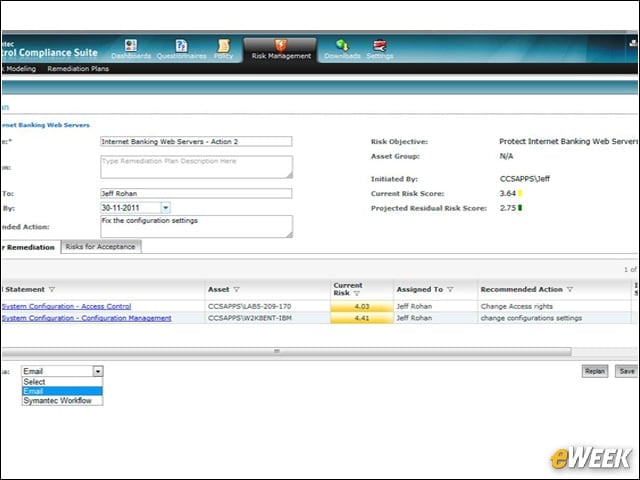Screen dimensions: 640x480
Task: Open System Configuration - Access Control link
Action: pos(67,306)
